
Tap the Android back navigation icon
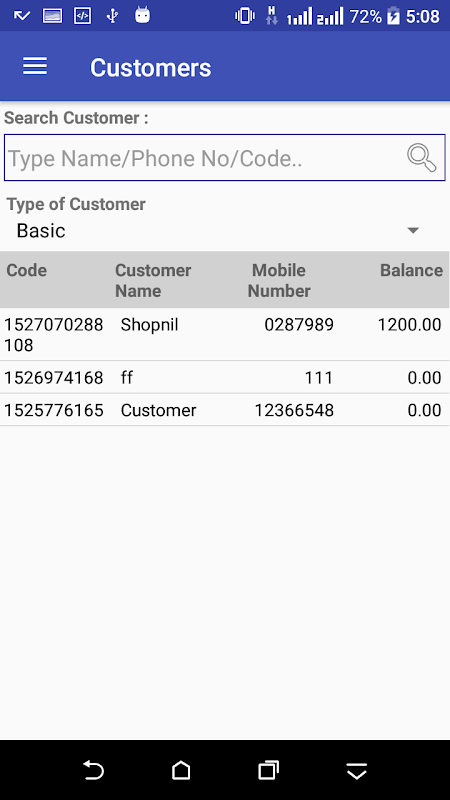[93, 770]
